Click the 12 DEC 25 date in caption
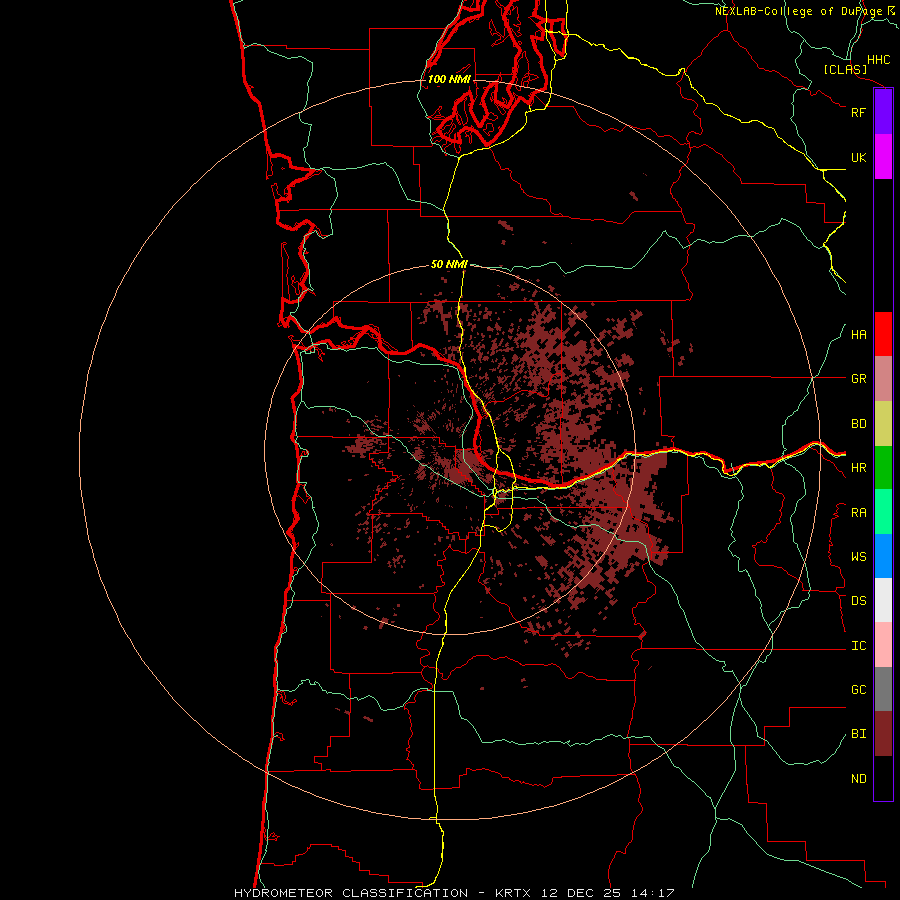 tap(580, 893)
